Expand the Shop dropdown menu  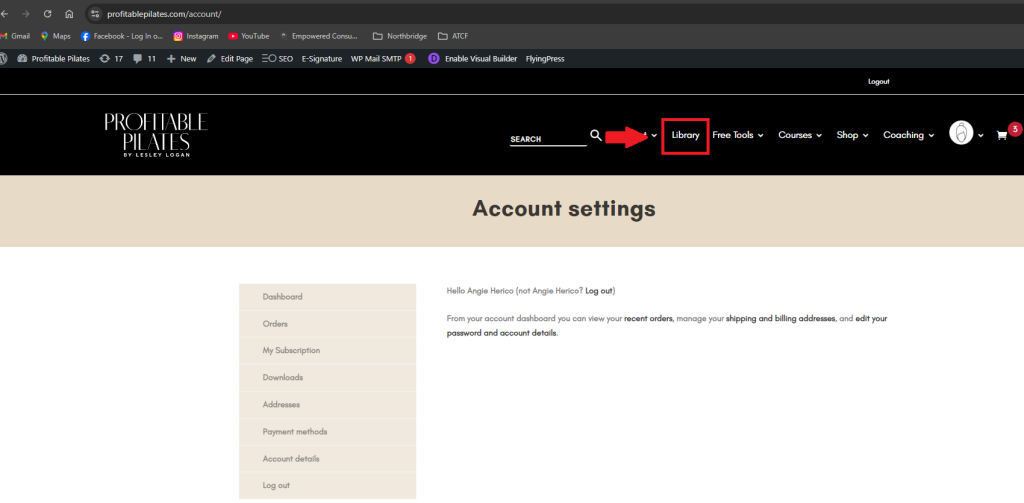(852, 135)
